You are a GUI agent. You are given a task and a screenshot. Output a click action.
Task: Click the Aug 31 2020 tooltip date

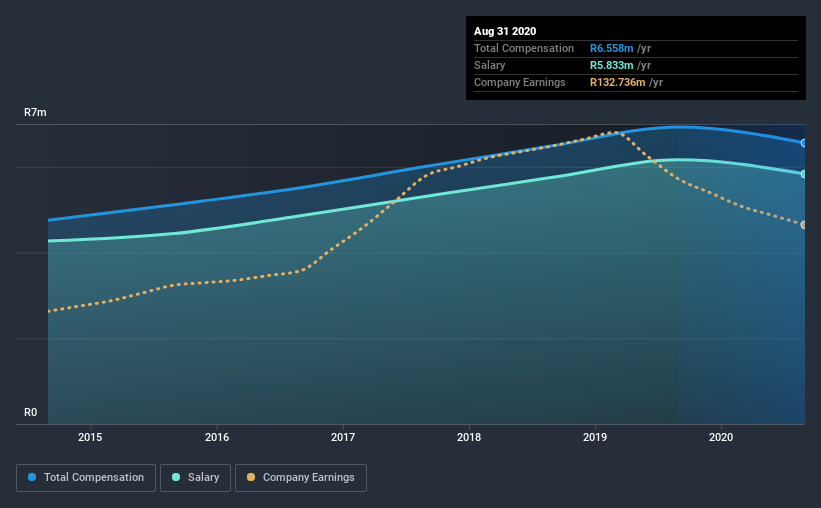[x=505, y=31]
